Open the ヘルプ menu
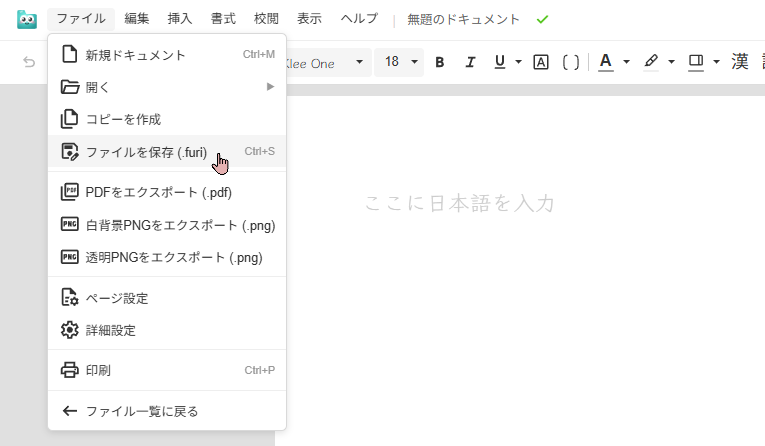This screenshot has height=446, width=765. (359, 19)
